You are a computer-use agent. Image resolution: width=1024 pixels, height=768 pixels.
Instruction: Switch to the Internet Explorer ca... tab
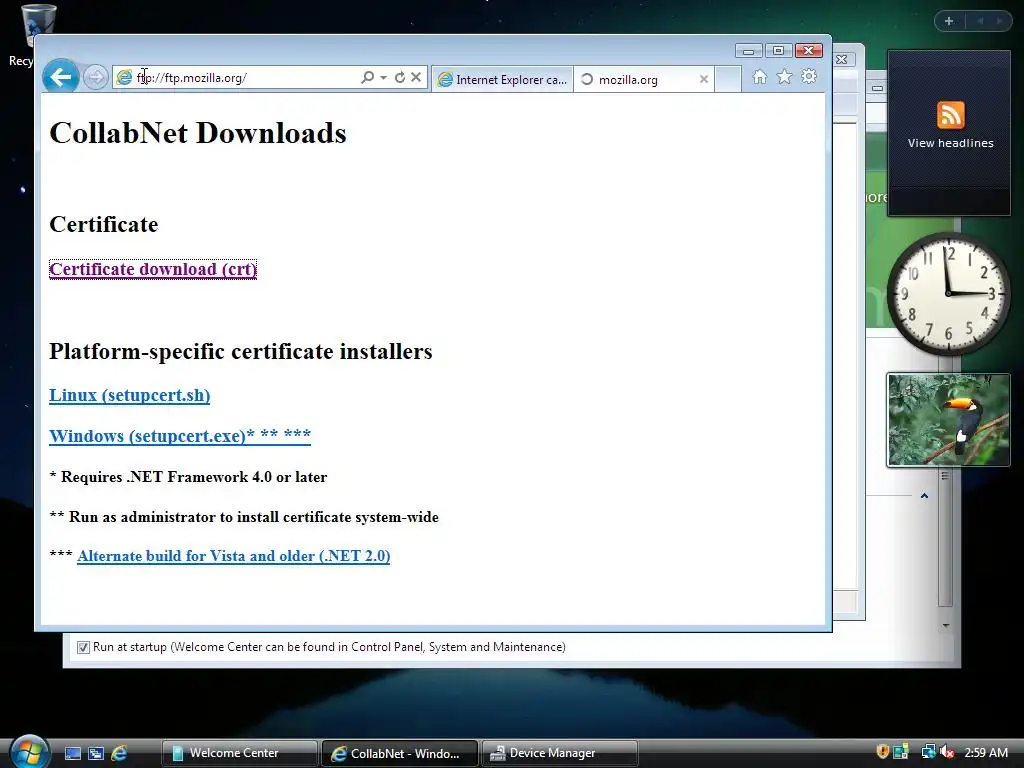pyautogui.click(x=502, y=80)
